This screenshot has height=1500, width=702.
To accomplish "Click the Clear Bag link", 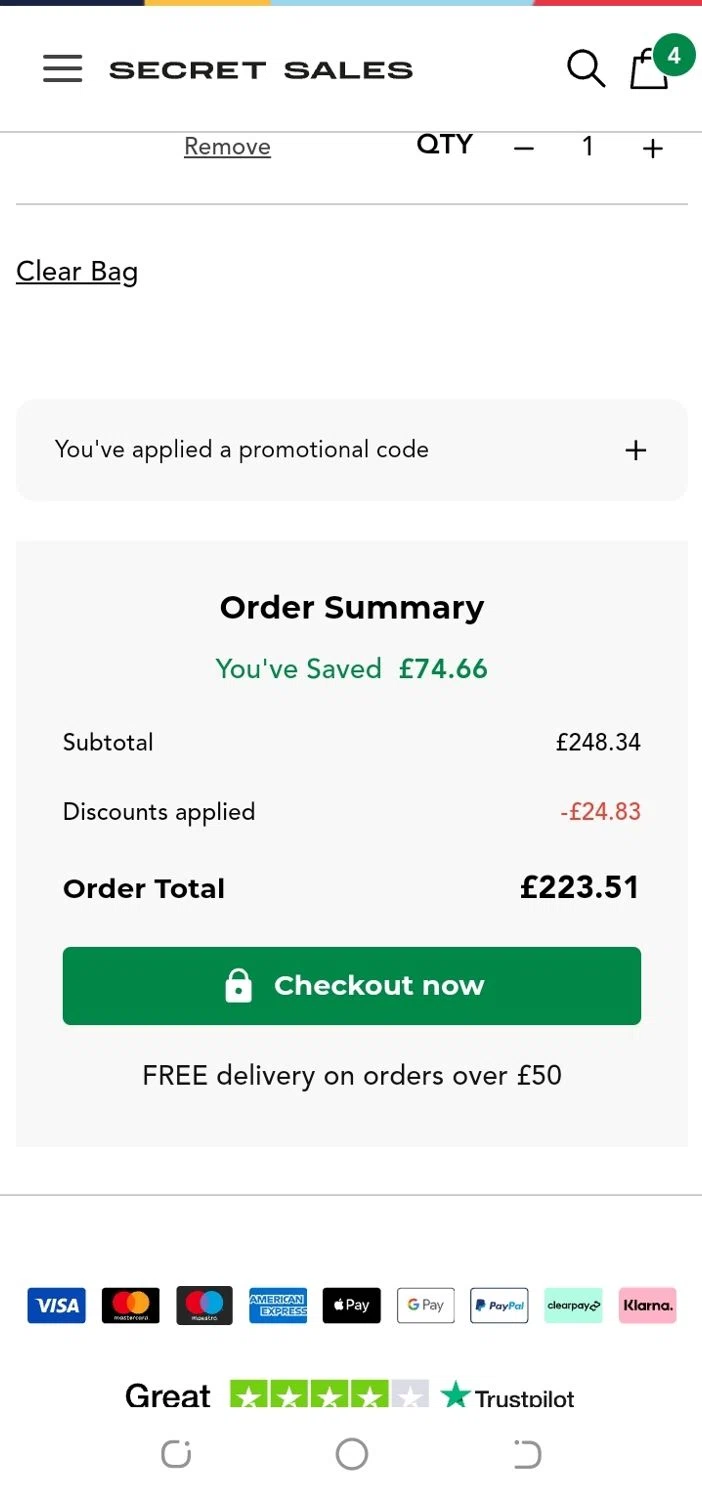I will click(77, 272).
